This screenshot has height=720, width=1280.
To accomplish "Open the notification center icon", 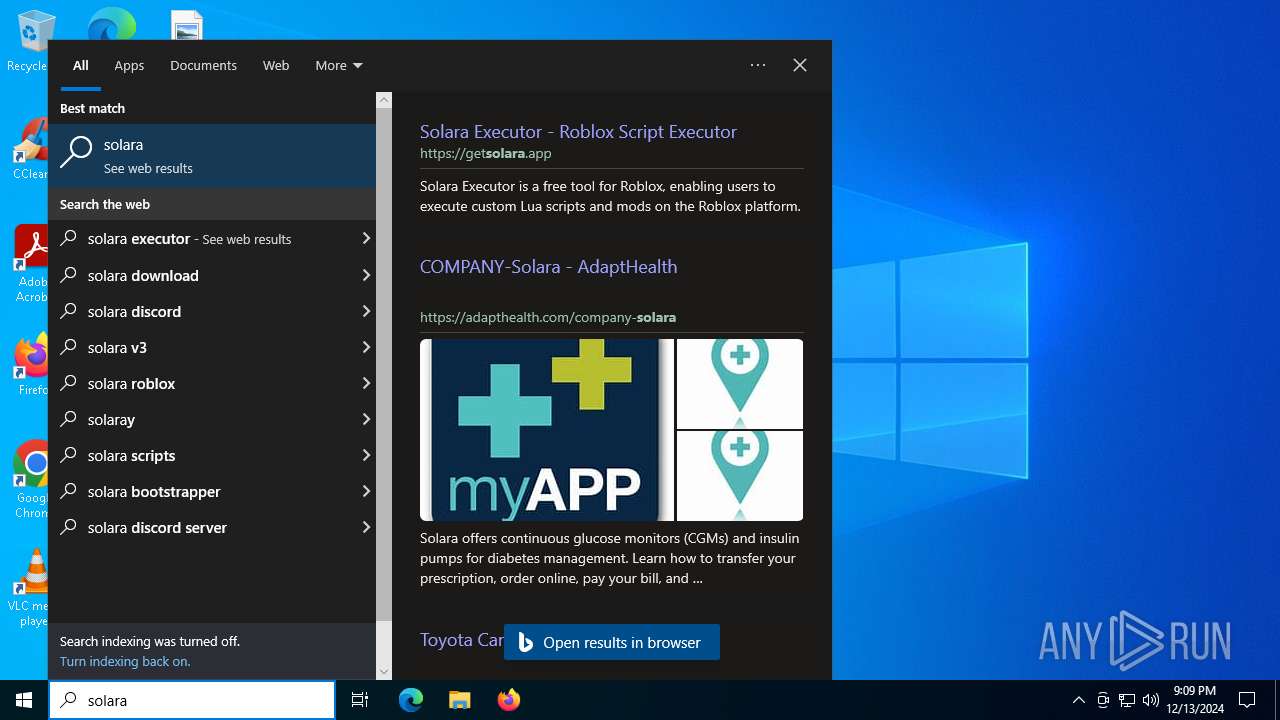I will [x=1247, y=700].
